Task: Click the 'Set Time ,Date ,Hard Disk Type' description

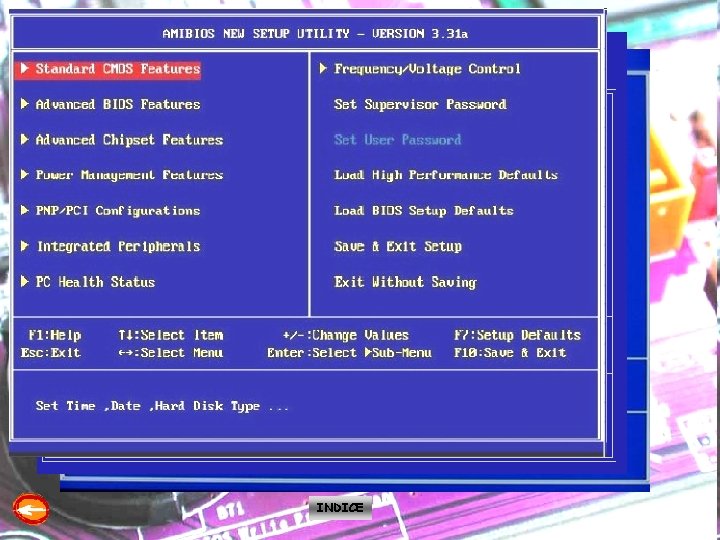Action: click(162, 406)
